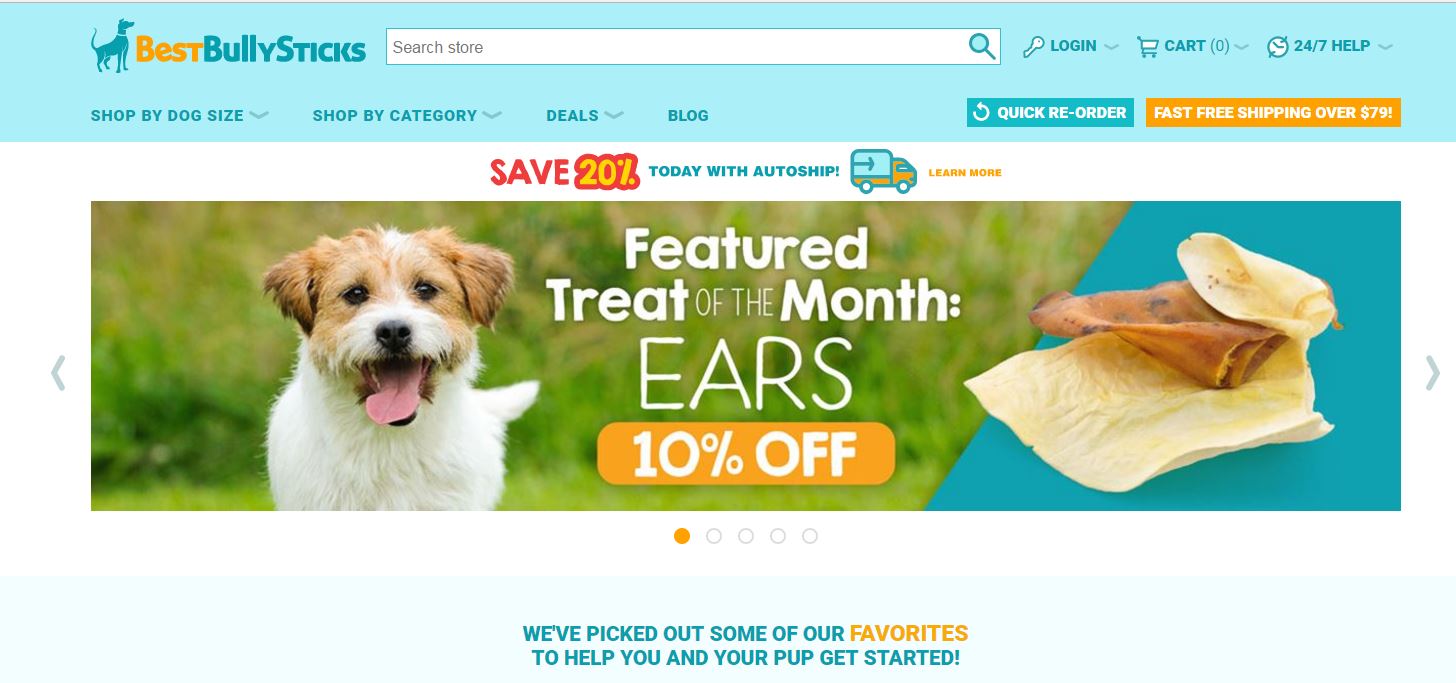The image size is (1456, 683).
Task: Expand the Shop By Dog Size menu
Action: [x=180, y=115]
